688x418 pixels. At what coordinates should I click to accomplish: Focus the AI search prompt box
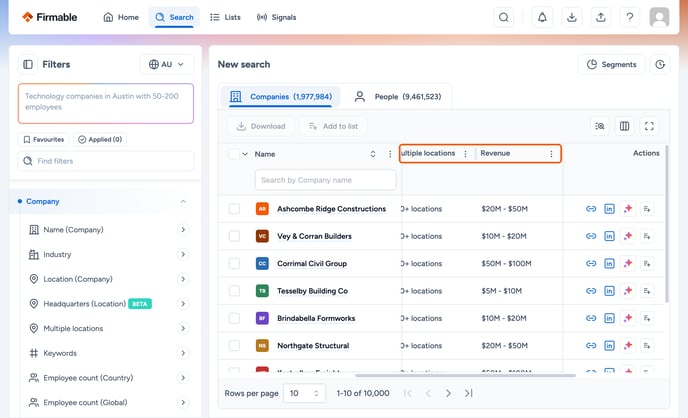click(x=106, y=104)
